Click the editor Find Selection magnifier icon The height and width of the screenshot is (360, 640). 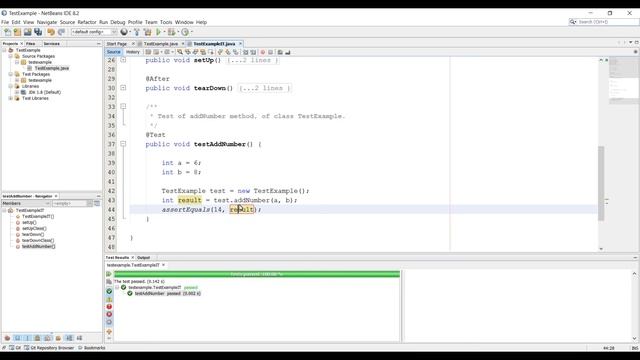point(180,52)
